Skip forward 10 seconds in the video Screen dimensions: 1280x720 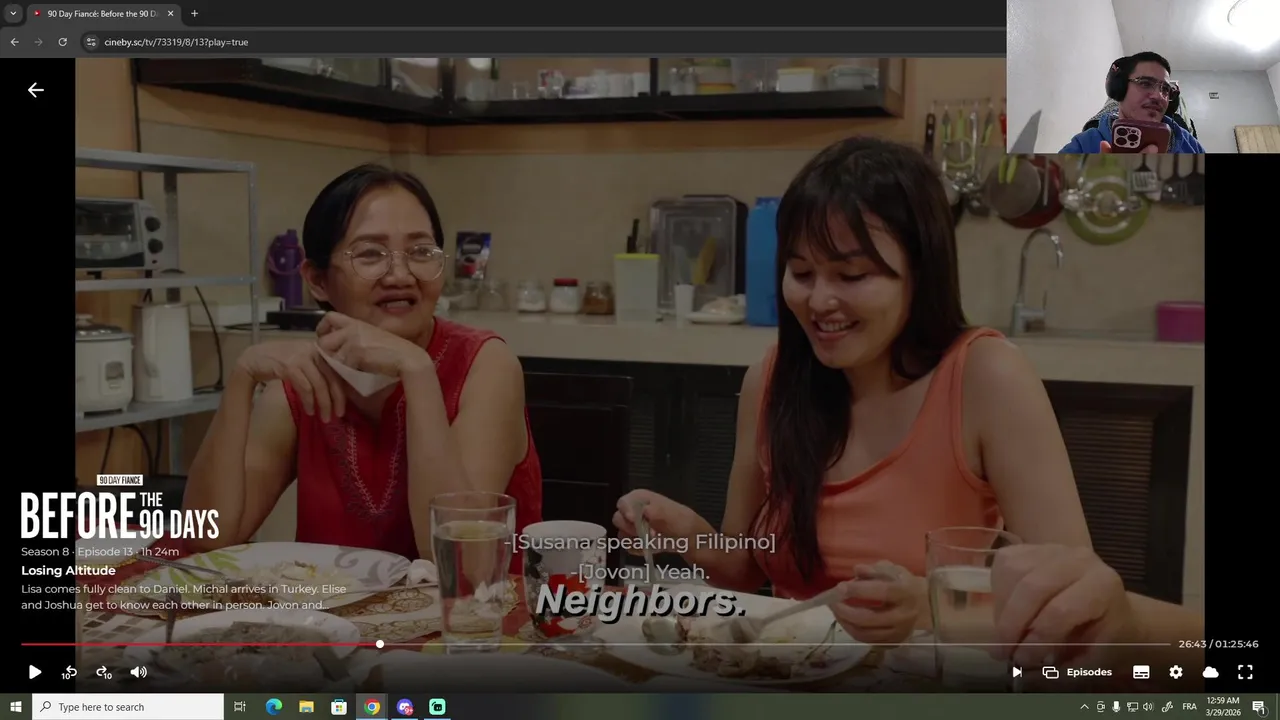click(x=104, y=672)
